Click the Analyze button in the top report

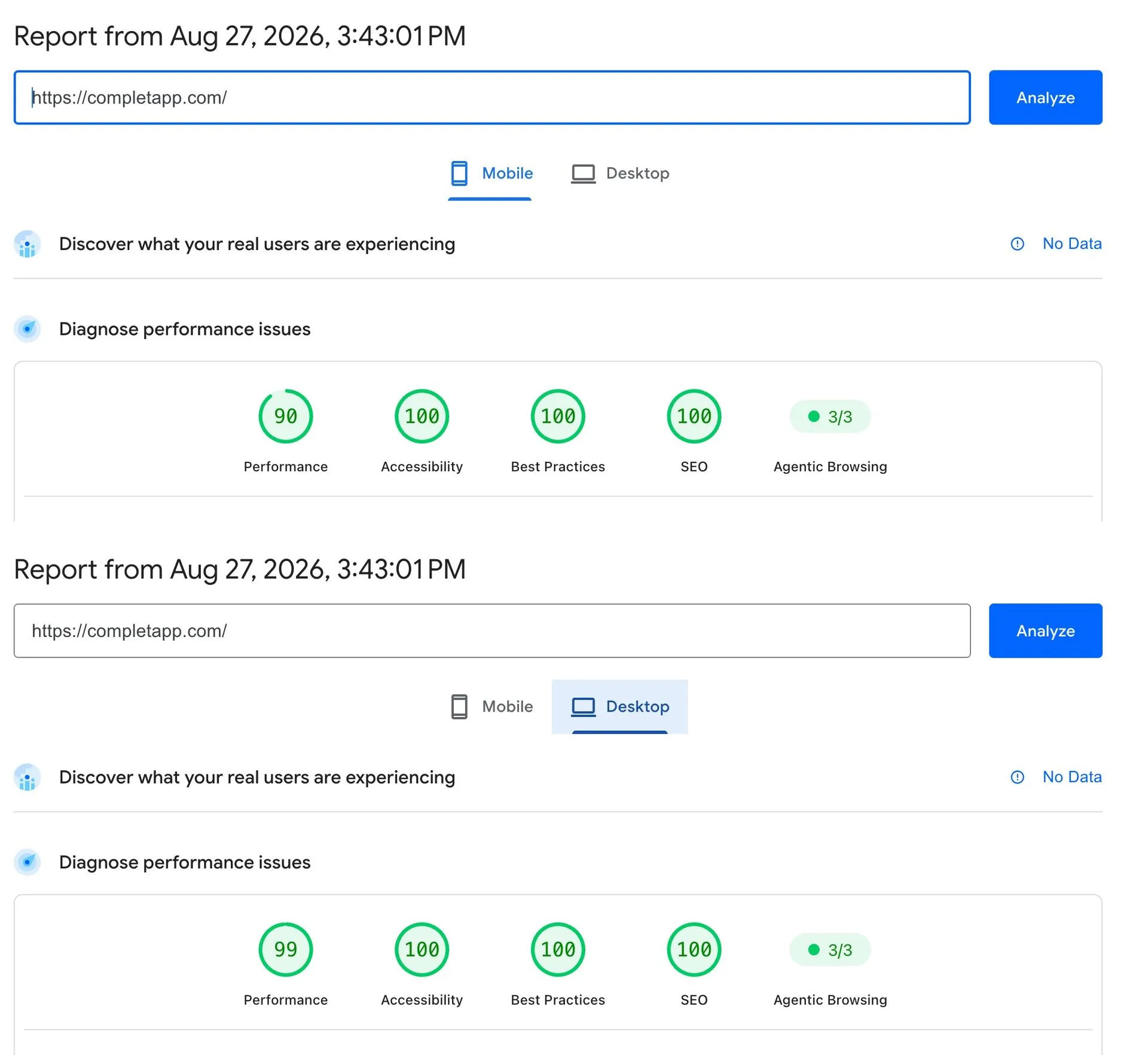tap(1045, 97)
